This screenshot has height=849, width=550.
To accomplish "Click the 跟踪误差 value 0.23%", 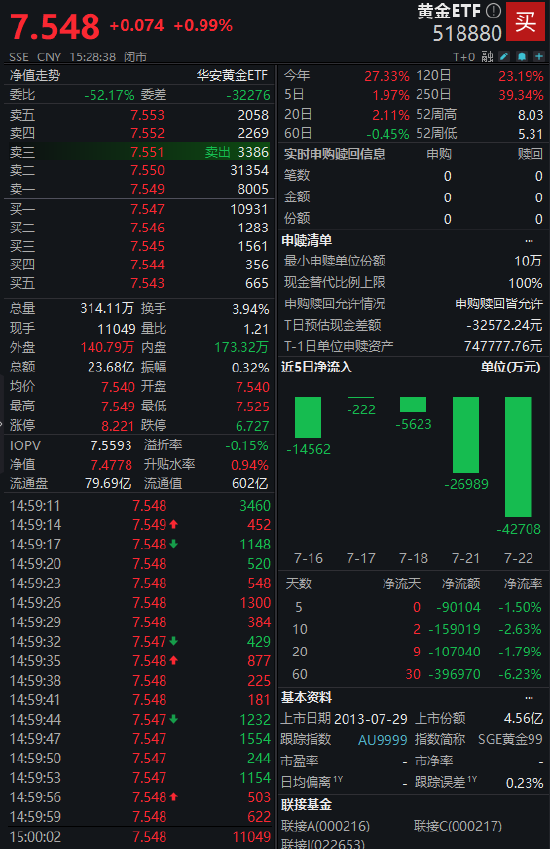I will click(525, 783).
